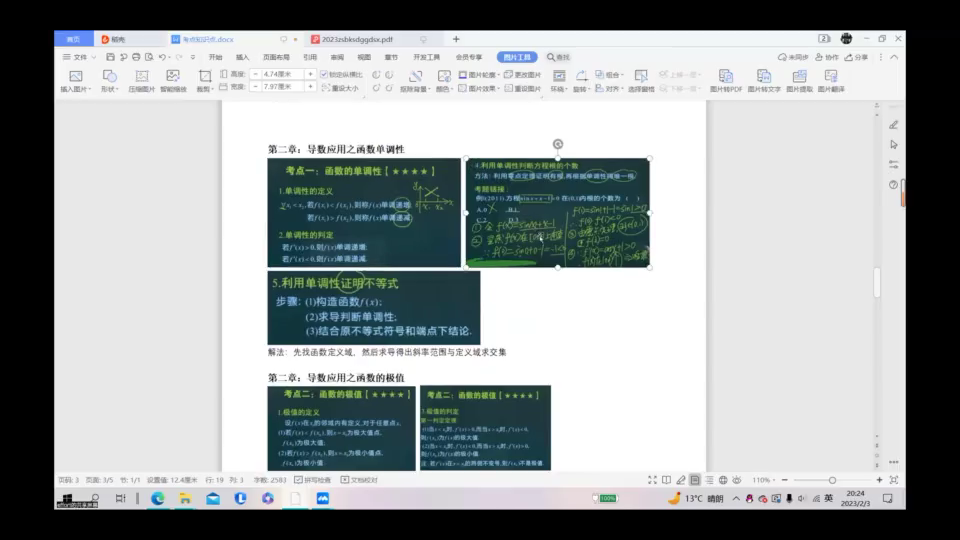The height and width of the screenshot is (540, 960).
Task: Click the rotation handle above selected picture
Action: click(x=558, y=144)
